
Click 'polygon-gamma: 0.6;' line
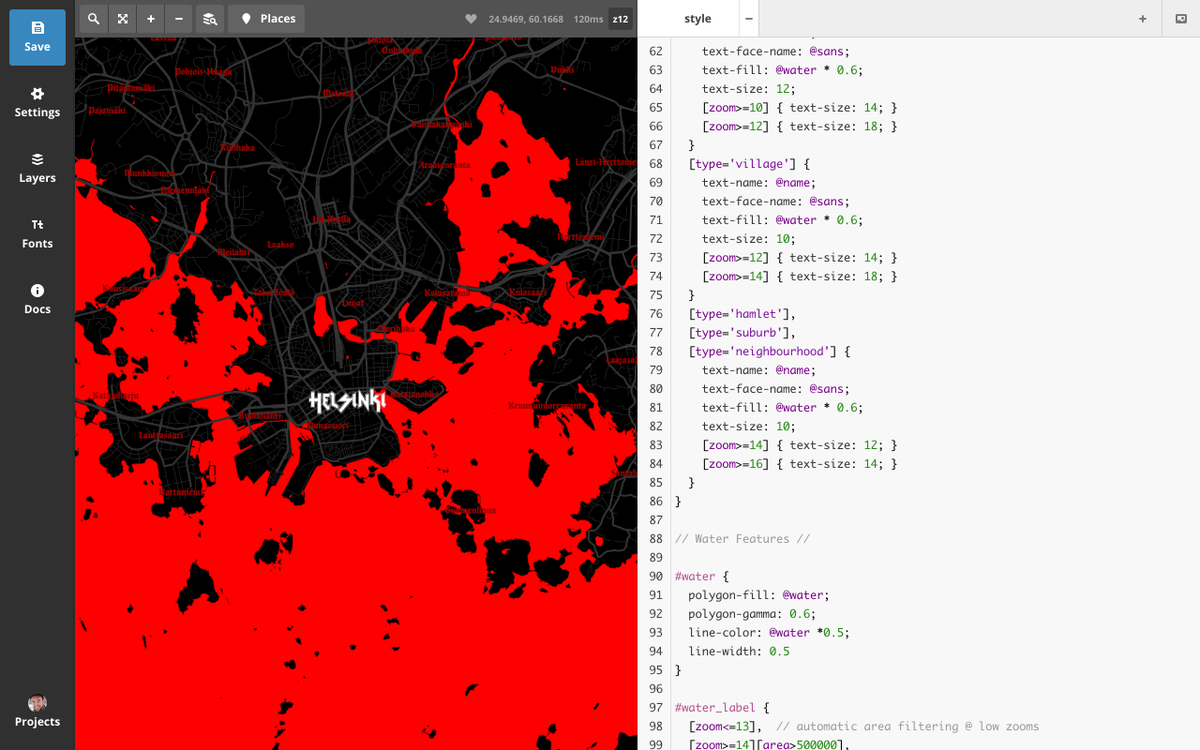(x=751, y=614)
